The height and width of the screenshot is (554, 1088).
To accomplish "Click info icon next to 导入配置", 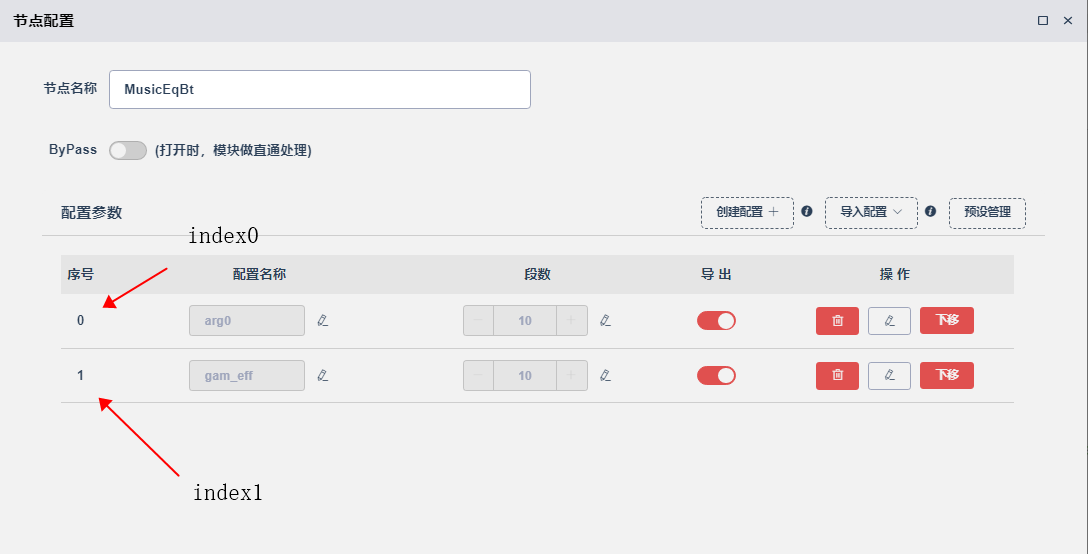I will [x=930, y=212].
